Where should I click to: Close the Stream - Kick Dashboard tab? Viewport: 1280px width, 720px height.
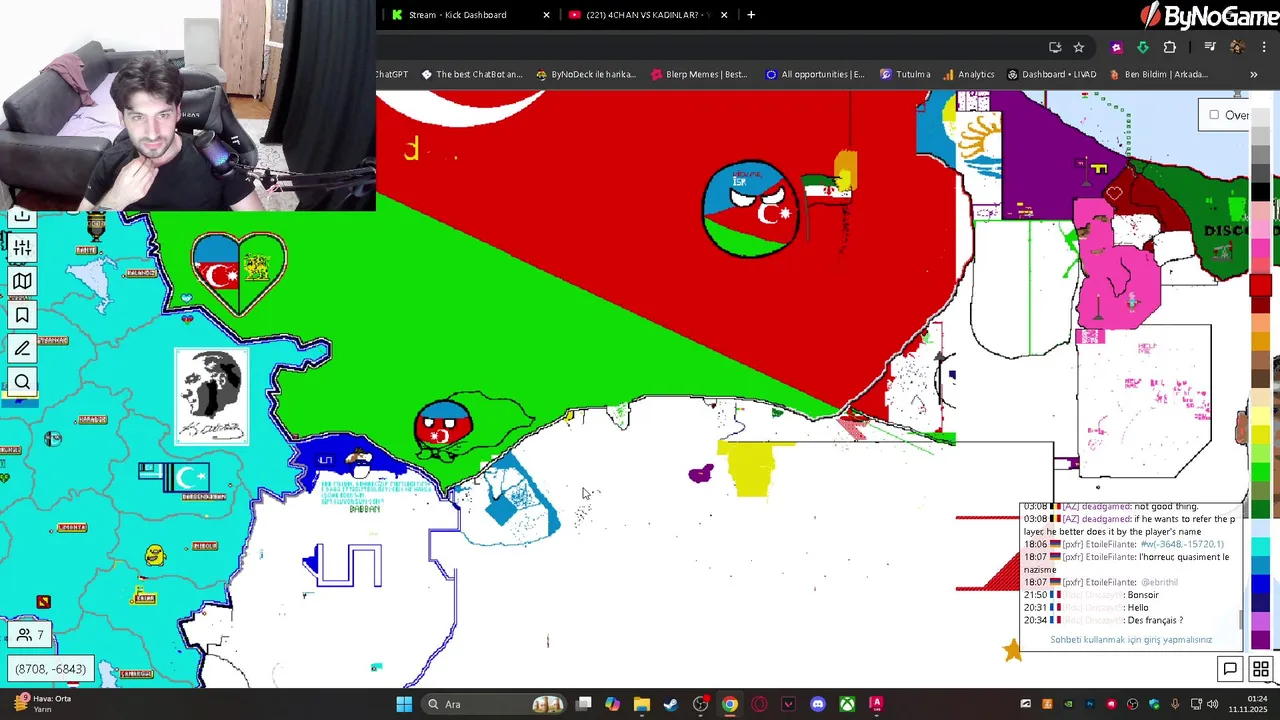point(546,15)
